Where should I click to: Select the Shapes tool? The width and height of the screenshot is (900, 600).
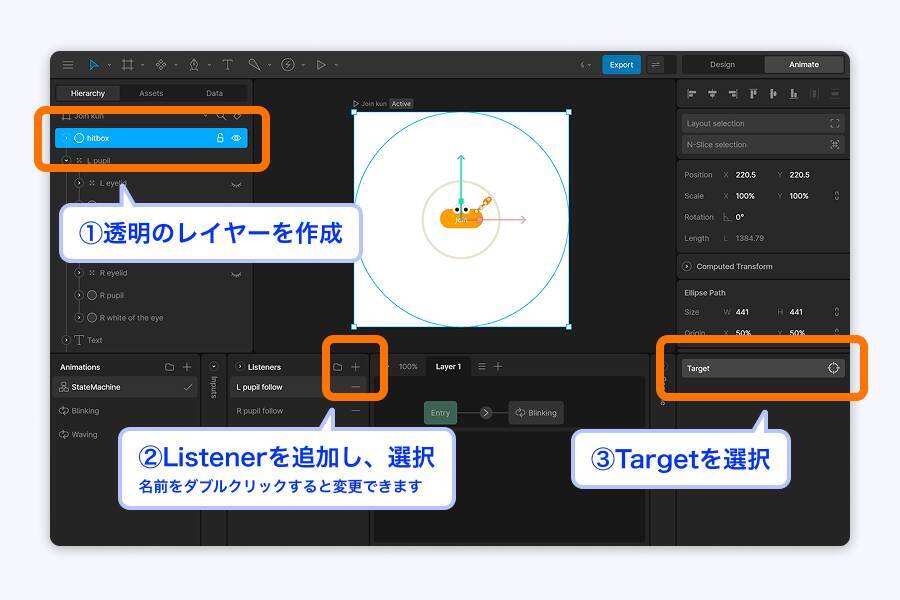pyautogui.click(x=161, y=64)
